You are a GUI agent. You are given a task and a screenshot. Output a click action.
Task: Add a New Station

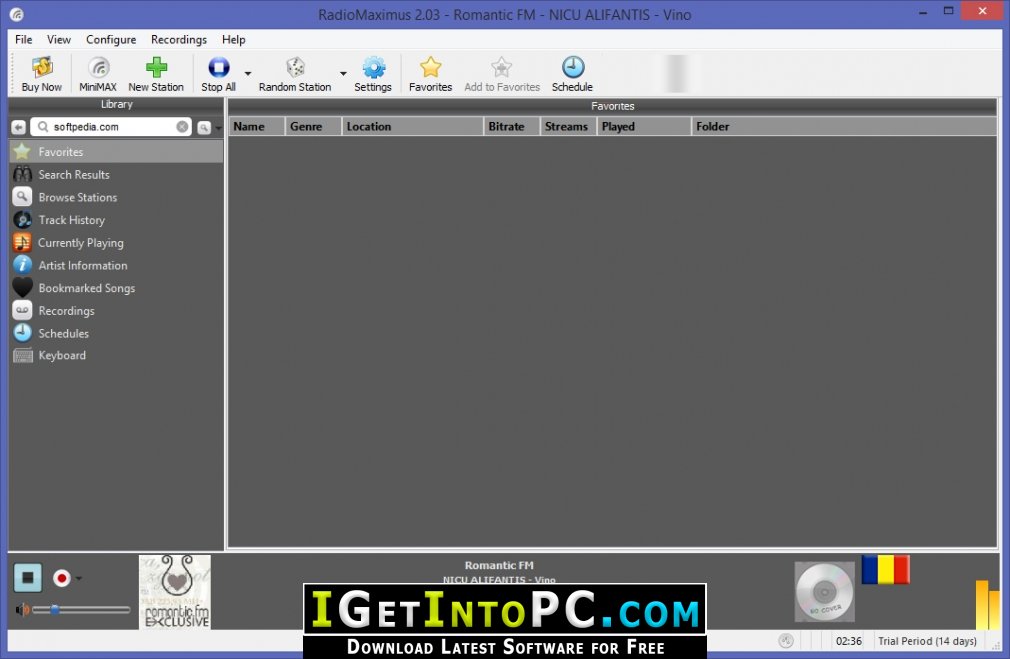click(156, 74)
